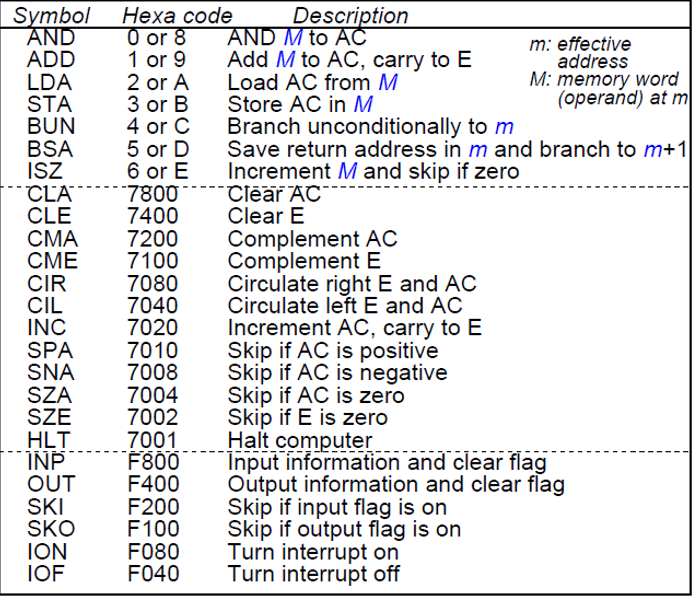Screen dimensions: 693x597
Task: Click hex code F800
Action: pyautogui.click(x=153, y=463)
